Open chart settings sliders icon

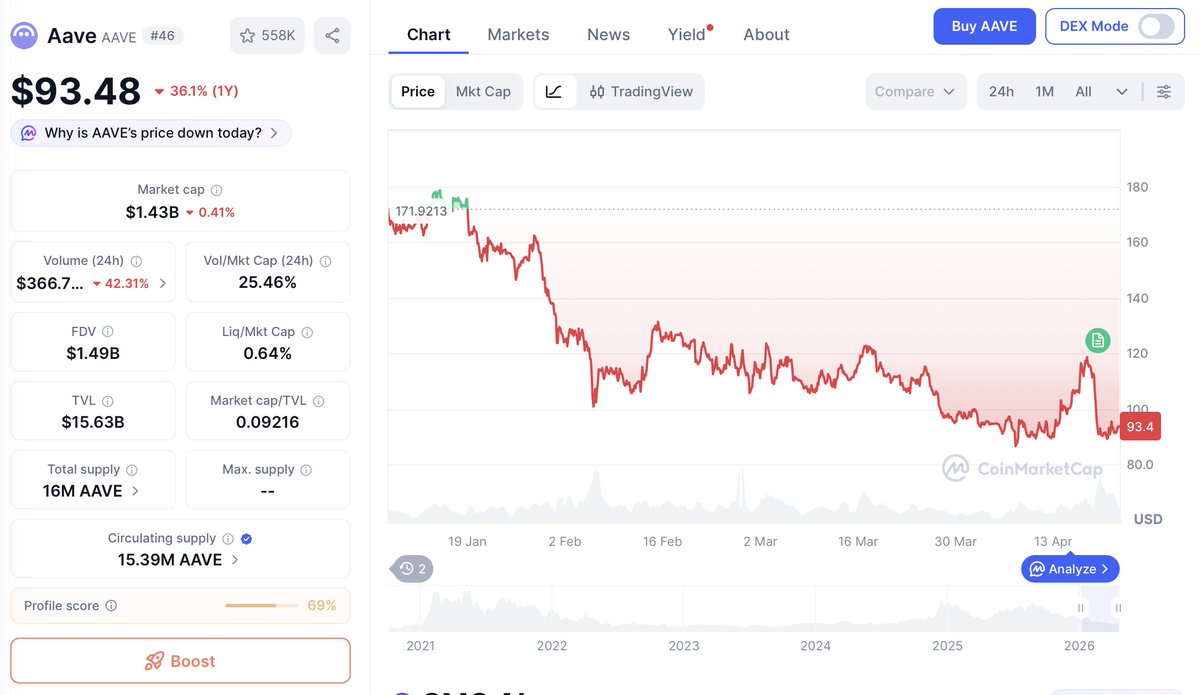pos(1164,92)
